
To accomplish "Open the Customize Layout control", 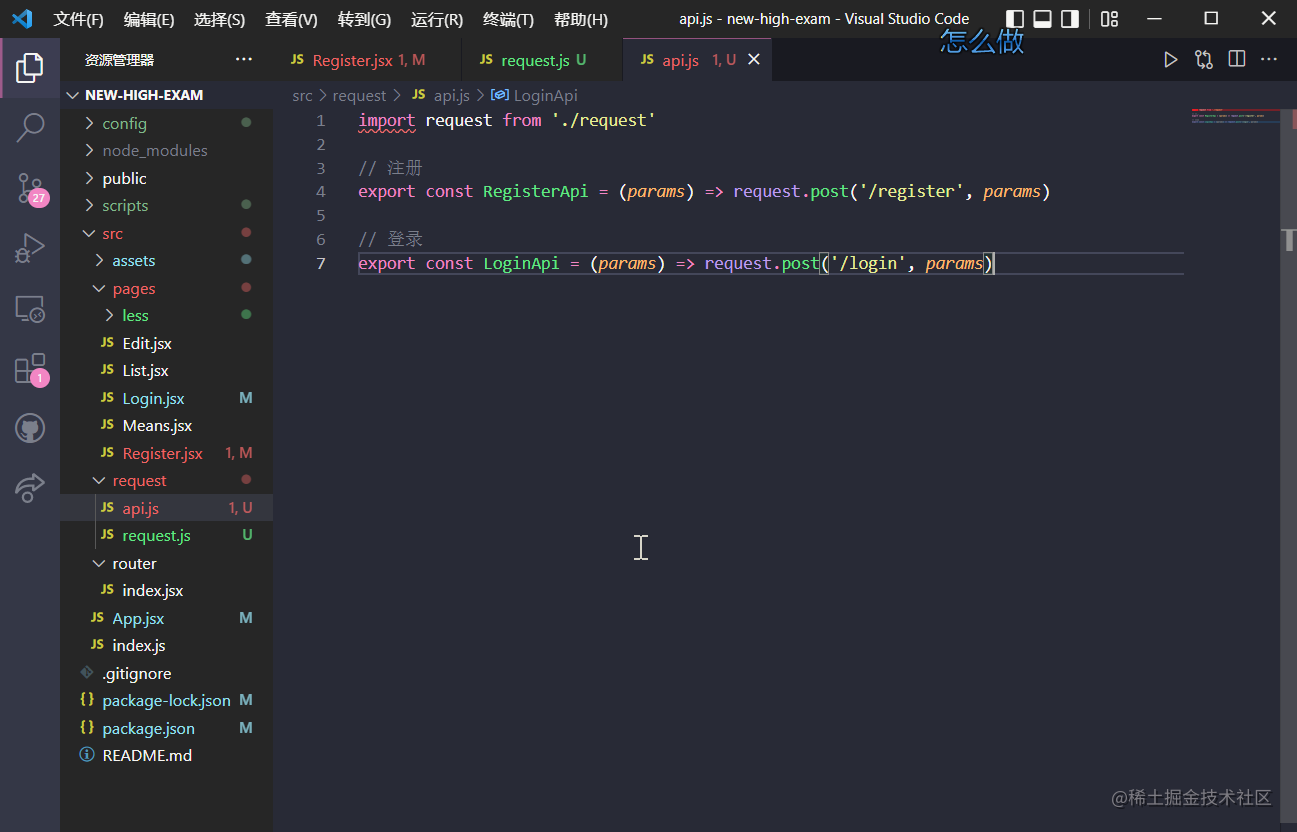I will click(1109, 18).
